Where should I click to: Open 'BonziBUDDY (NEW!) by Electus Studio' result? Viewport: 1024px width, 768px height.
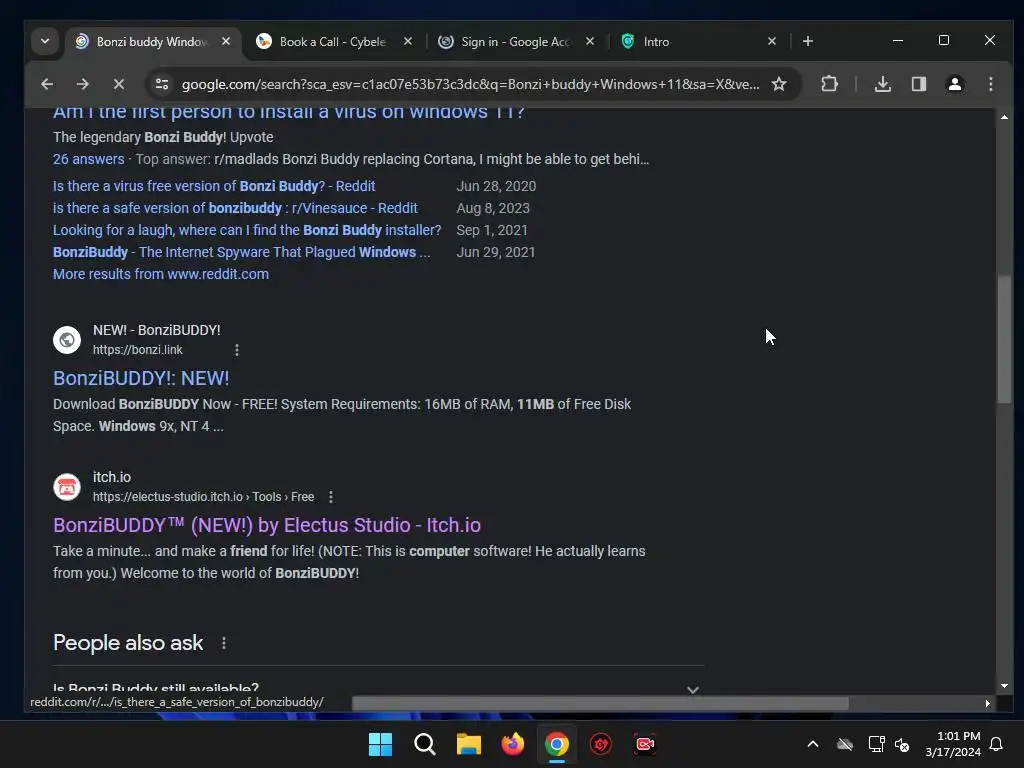267,525
